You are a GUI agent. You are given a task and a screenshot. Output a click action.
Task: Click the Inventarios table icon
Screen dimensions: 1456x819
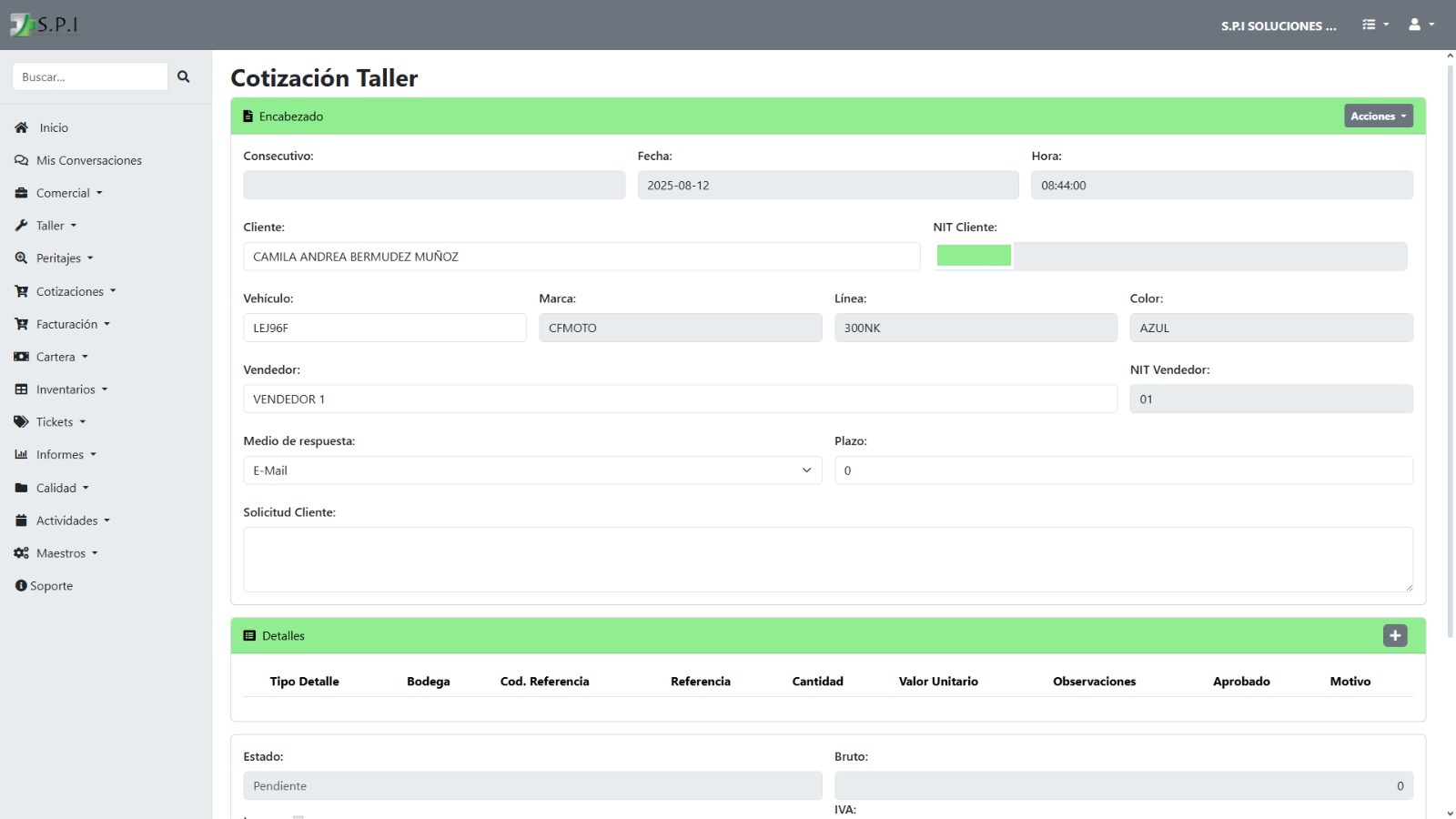pyautogui.click(x=21, y=389)
